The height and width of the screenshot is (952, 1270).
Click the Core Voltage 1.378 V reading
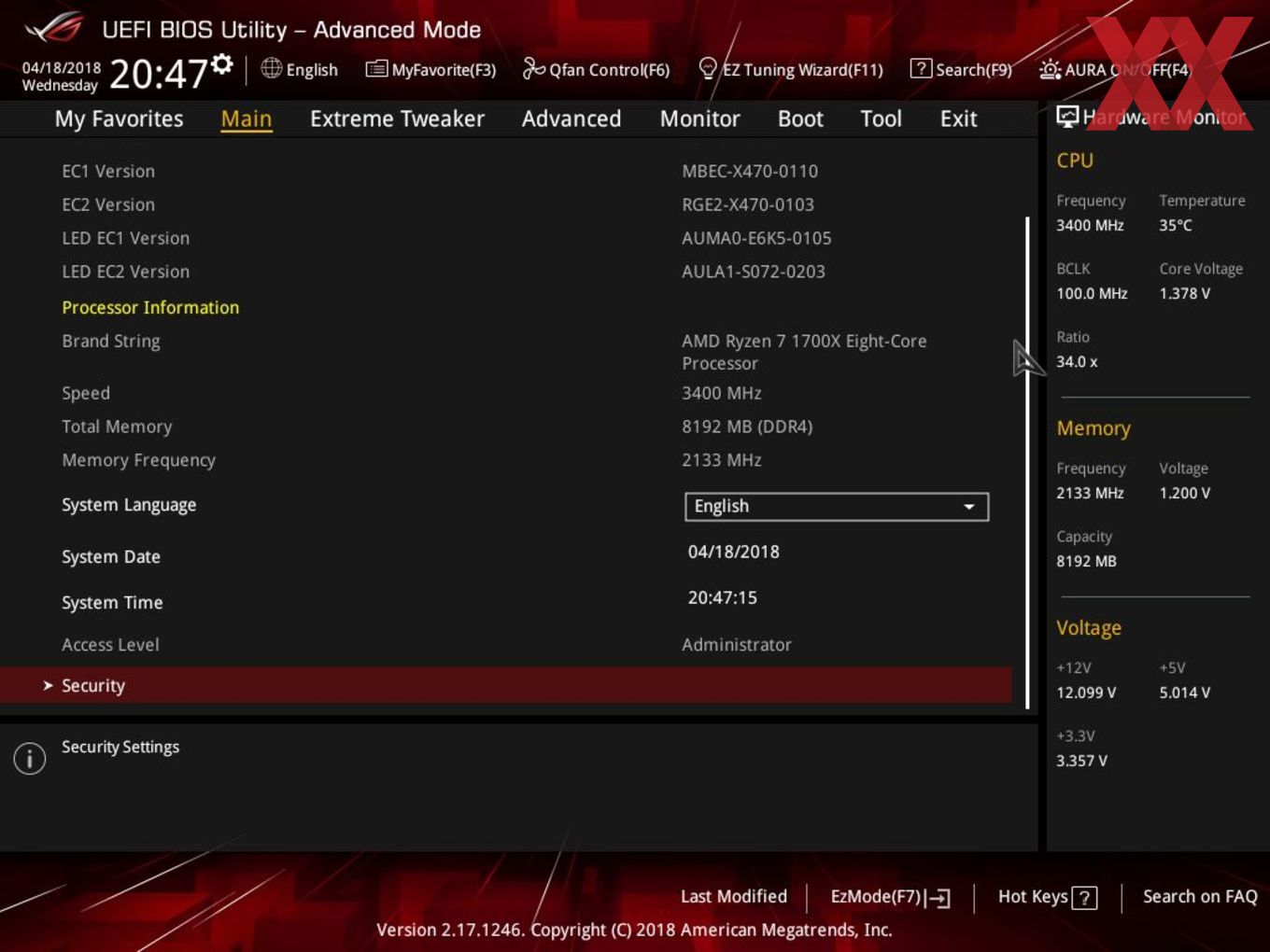coord(1185,293)
